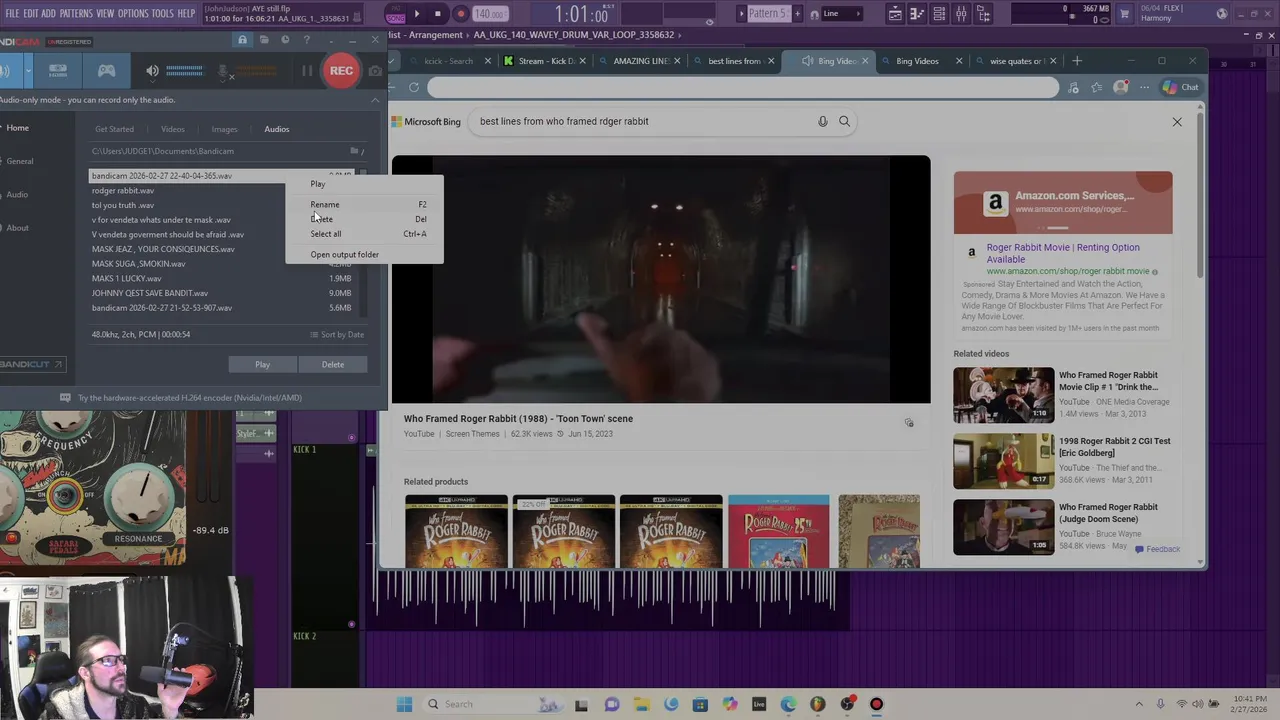1280x720 pixels.
Task: Click Bandicam's microphone icon
Action: (x=224, y=71)
